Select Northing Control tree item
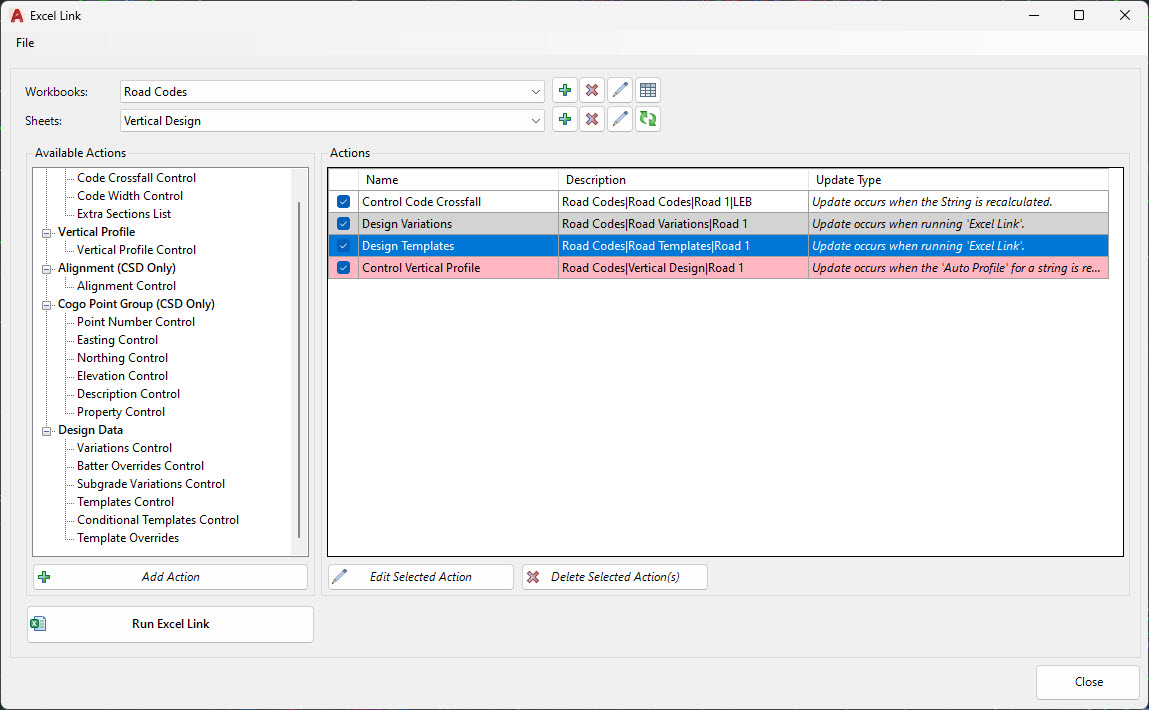 tap(122, 358)
